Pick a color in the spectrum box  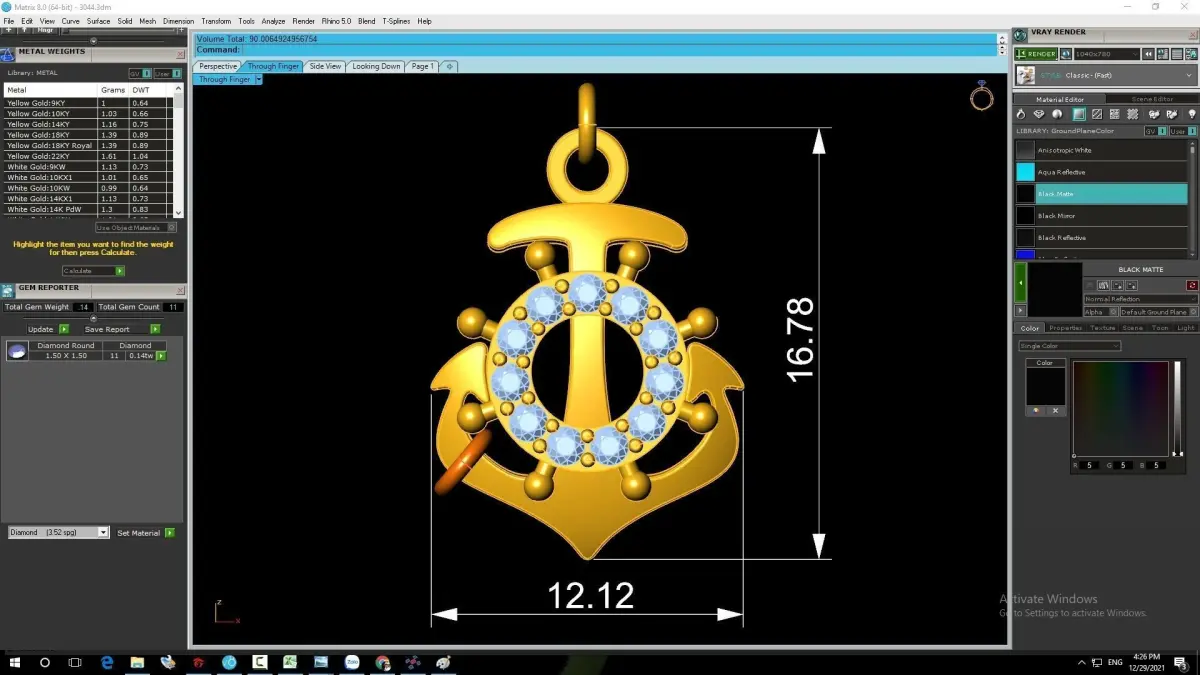[1120, 408]
